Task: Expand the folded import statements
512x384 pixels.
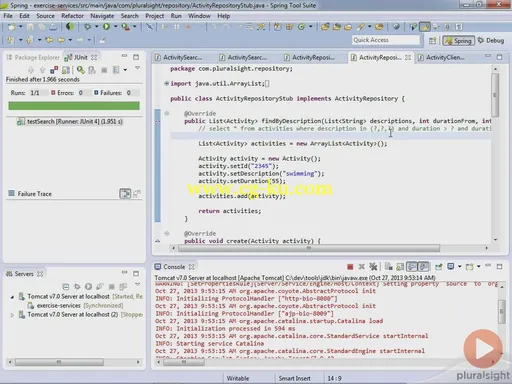Action: point(167,83)
